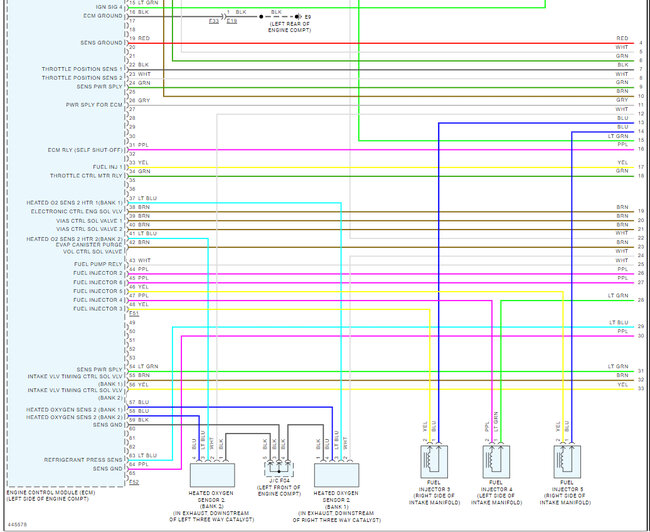Screen dimensions: 650x532
Task: Click ENGINE CONTROL MODULE (ECM) caption
Action: click(51, 493)
